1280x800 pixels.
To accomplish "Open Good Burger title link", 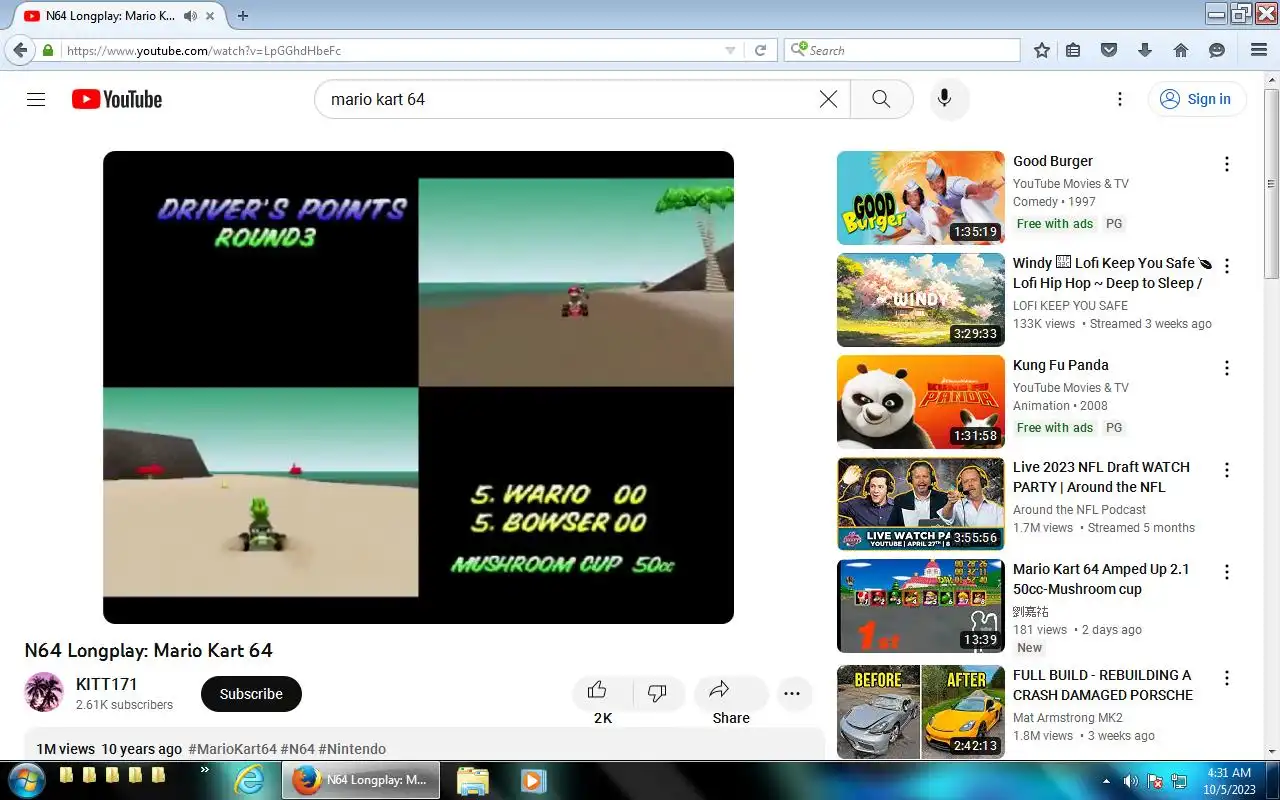I will (1053, 161).
